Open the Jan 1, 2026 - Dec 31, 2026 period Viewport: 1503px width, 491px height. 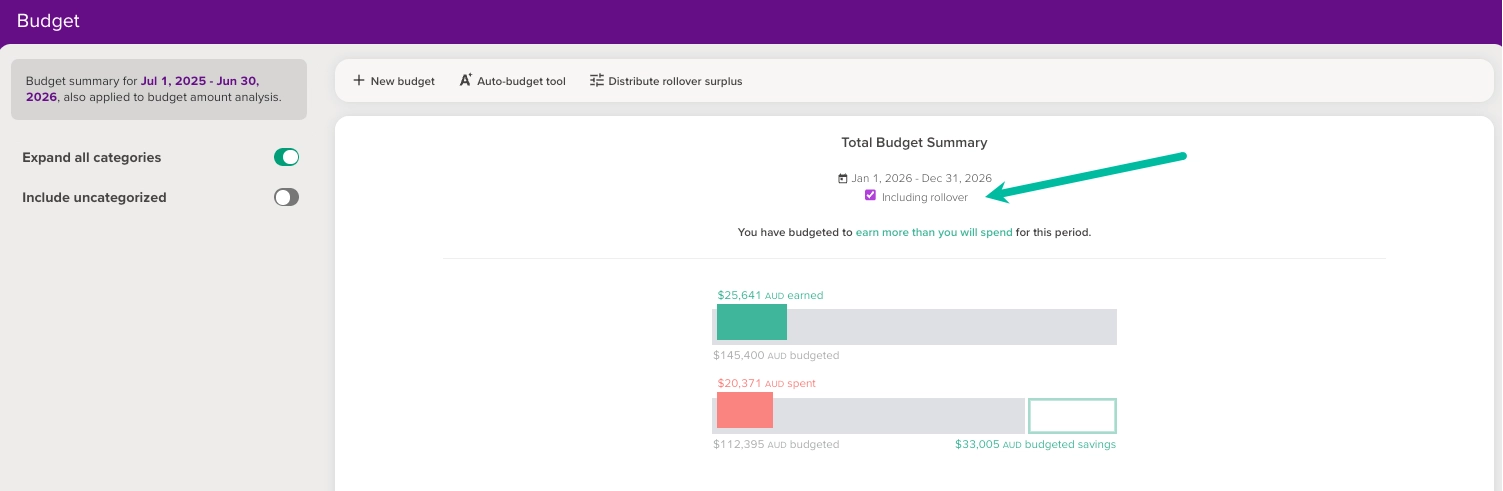[921, 178]
